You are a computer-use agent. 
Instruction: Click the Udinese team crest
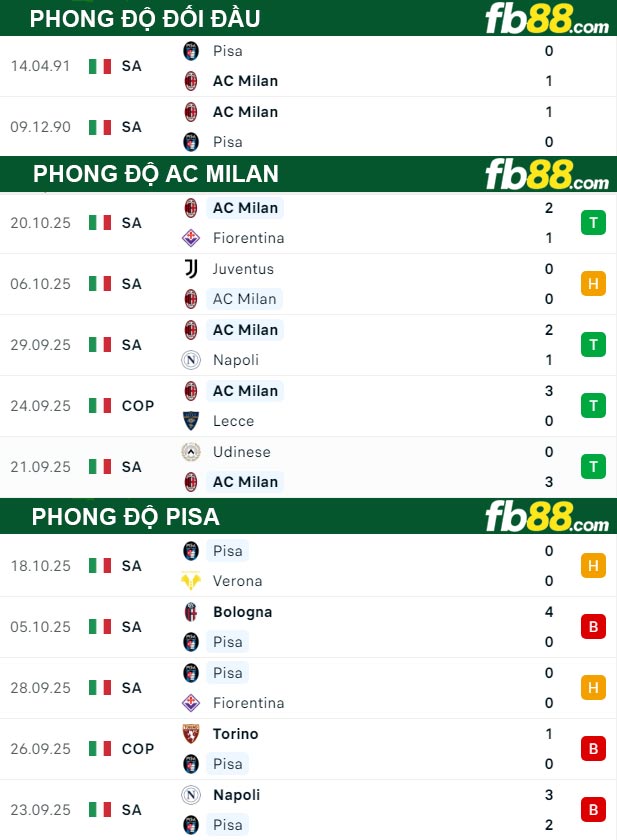coord(191,452)
